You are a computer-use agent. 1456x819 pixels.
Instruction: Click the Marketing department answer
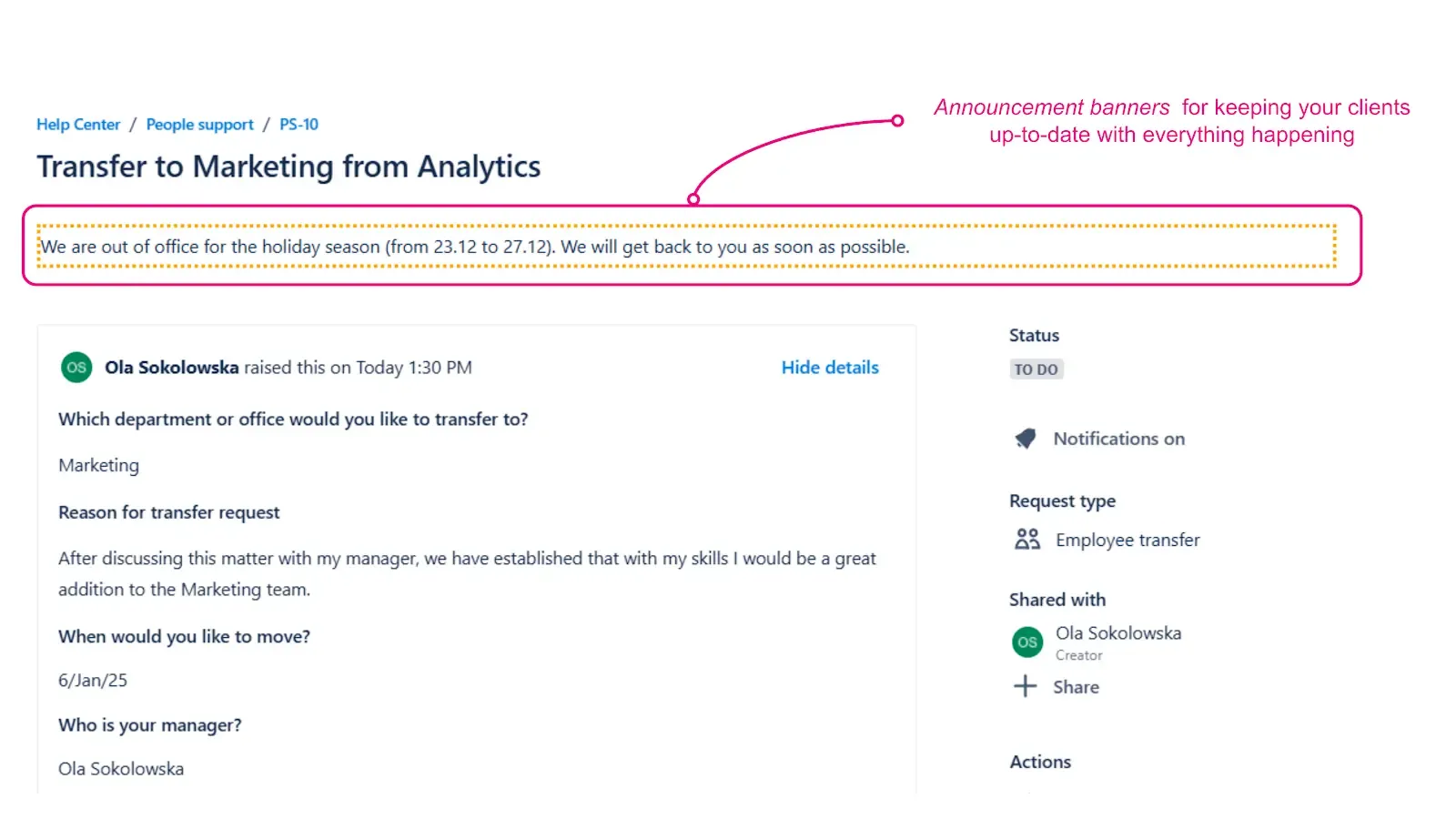coord(99,466)
